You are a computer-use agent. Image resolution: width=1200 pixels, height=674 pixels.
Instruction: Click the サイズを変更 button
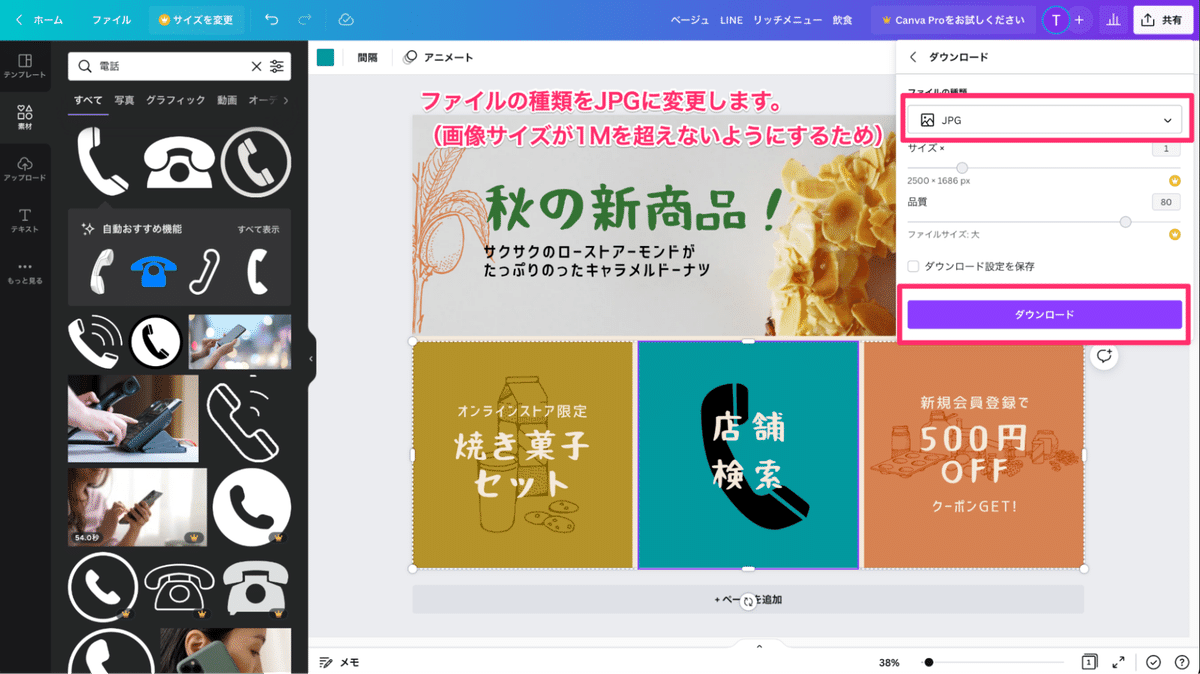click(x=196, y=20)
